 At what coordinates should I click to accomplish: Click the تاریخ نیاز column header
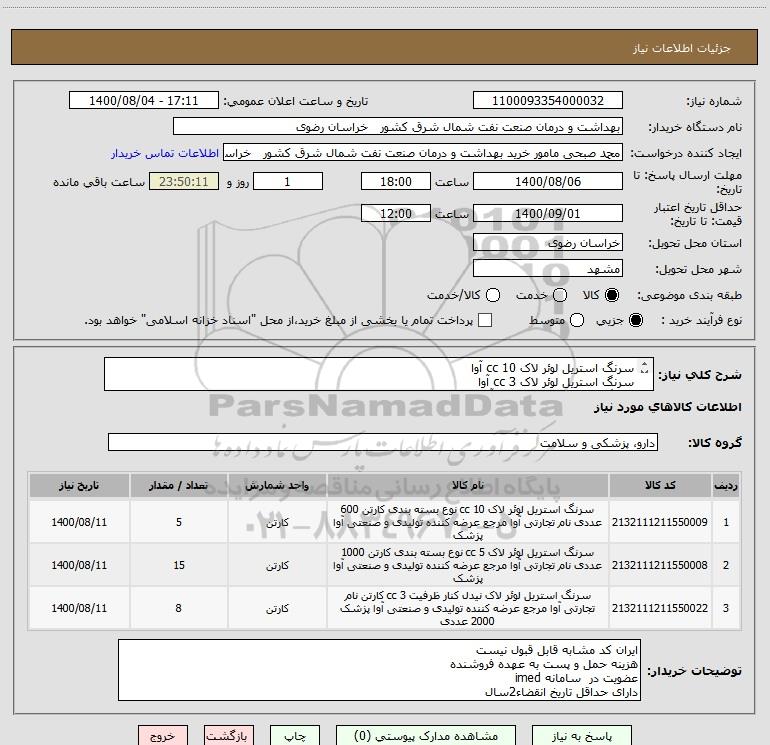(79, 486)
